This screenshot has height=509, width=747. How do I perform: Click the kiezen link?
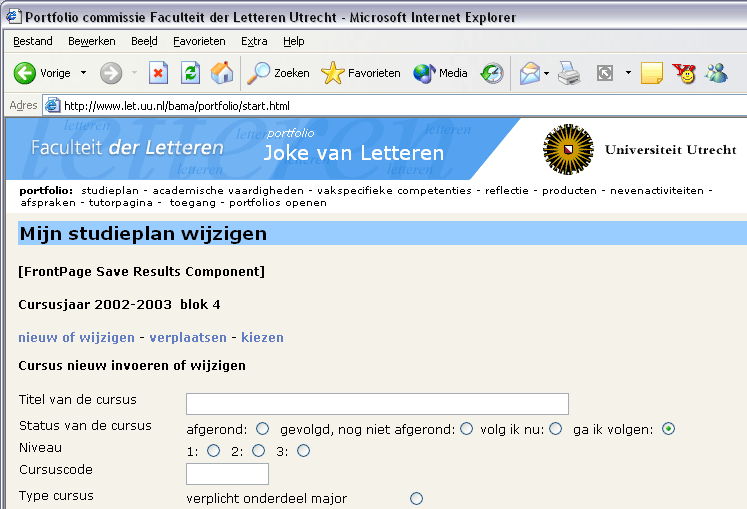262,337
